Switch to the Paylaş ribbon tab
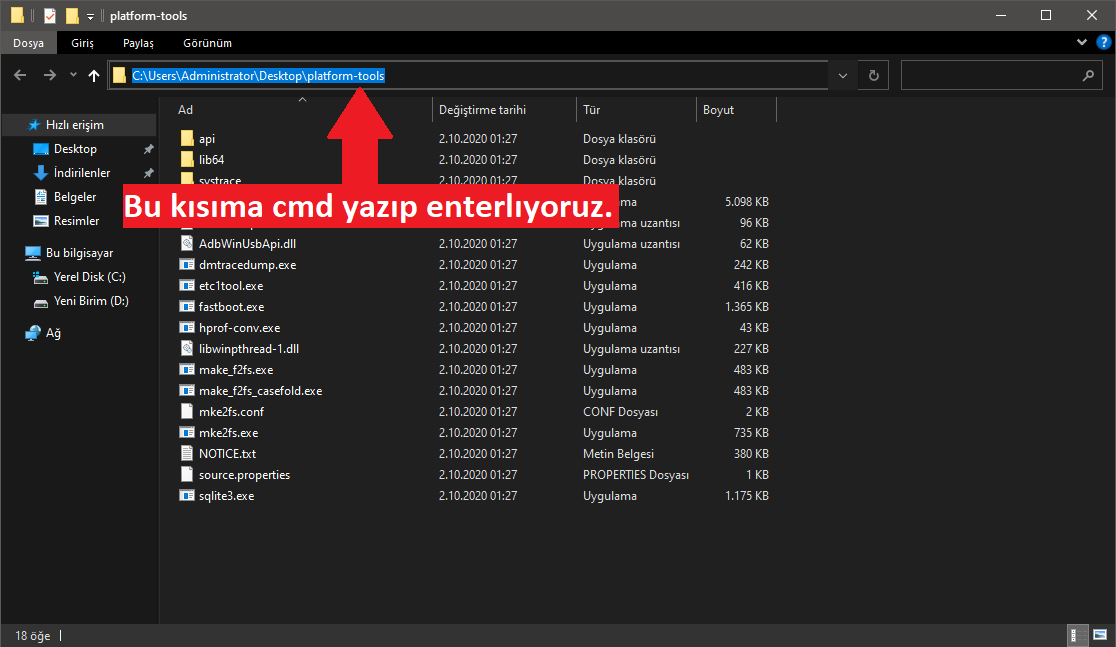The height and width of the screenshot is (647, 1116). [138, 43]
